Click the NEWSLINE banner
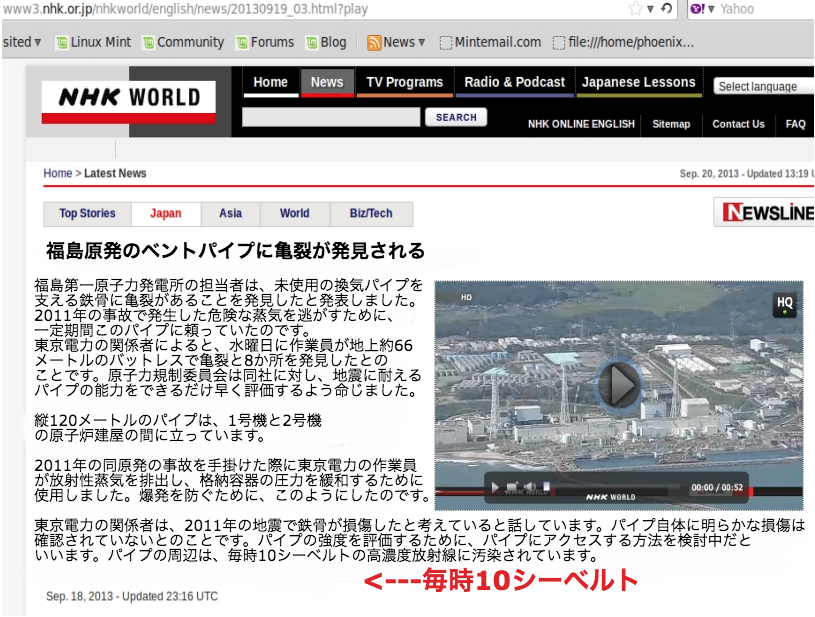This screenshot has width=815, height=617. tap(765, 212)
